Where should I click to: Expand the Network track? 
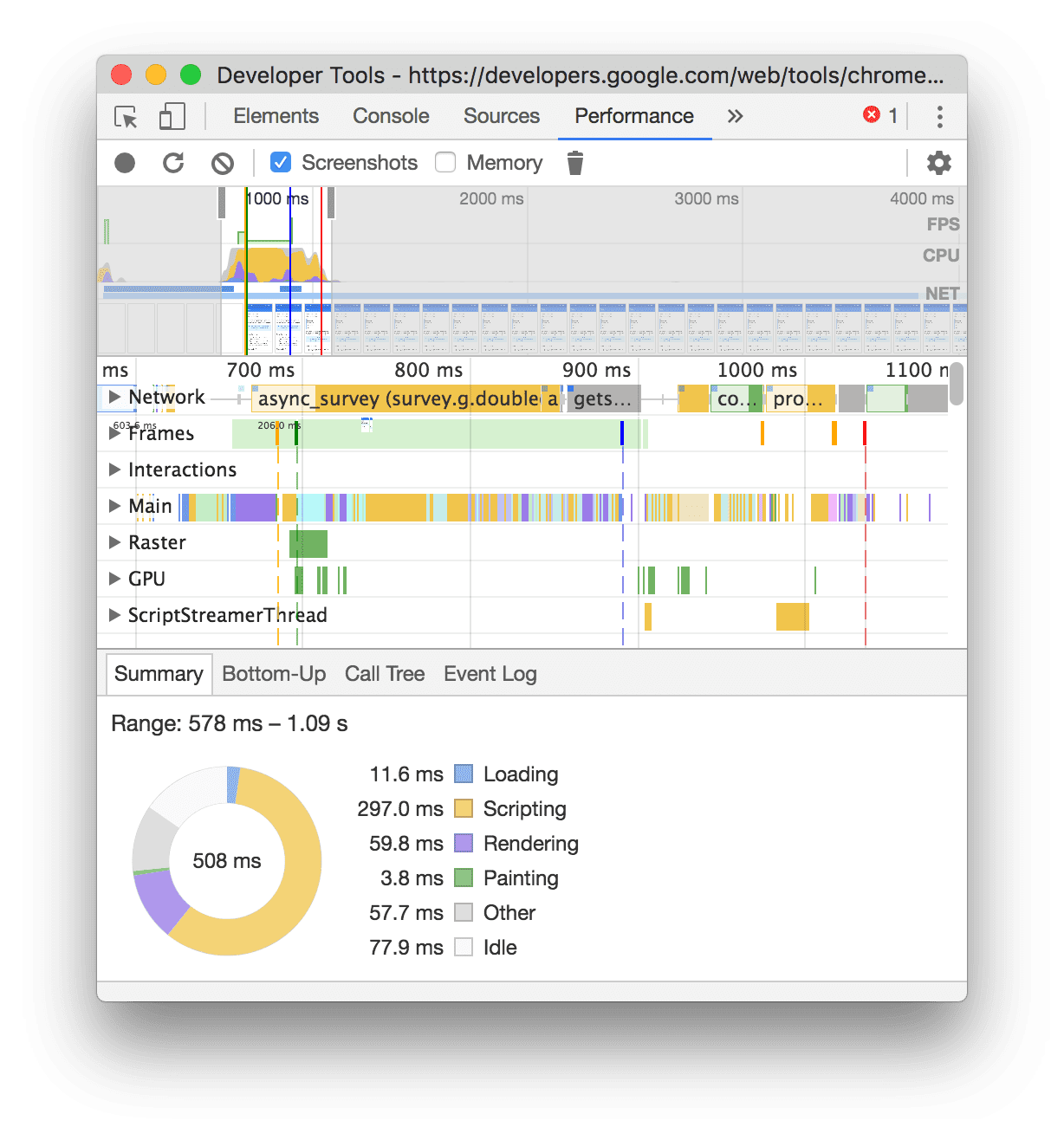tap(114, 397)
